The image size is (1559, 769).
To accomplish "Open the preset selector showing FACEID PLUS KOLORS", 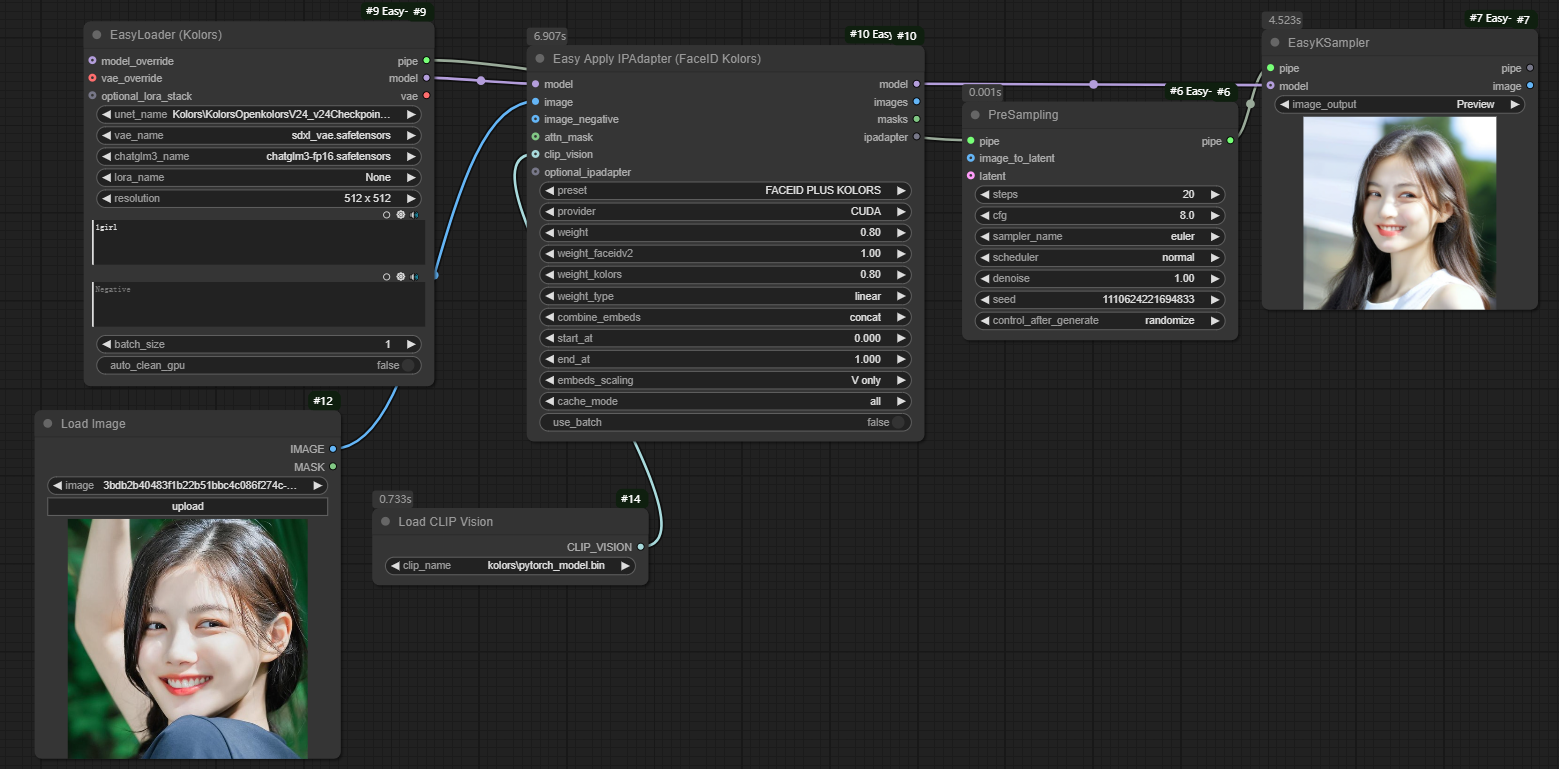I will [725, 191].
